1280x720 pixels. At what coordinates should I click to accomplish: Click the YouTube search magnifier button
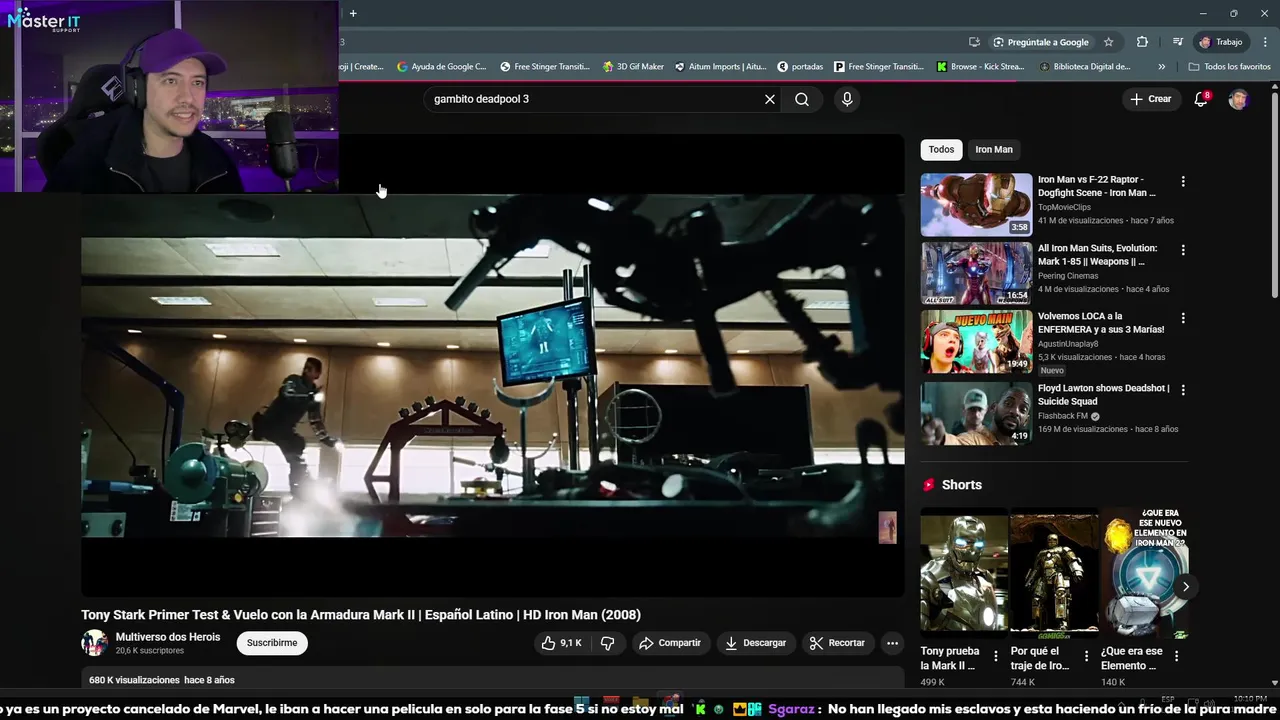(x=802, y=99)
